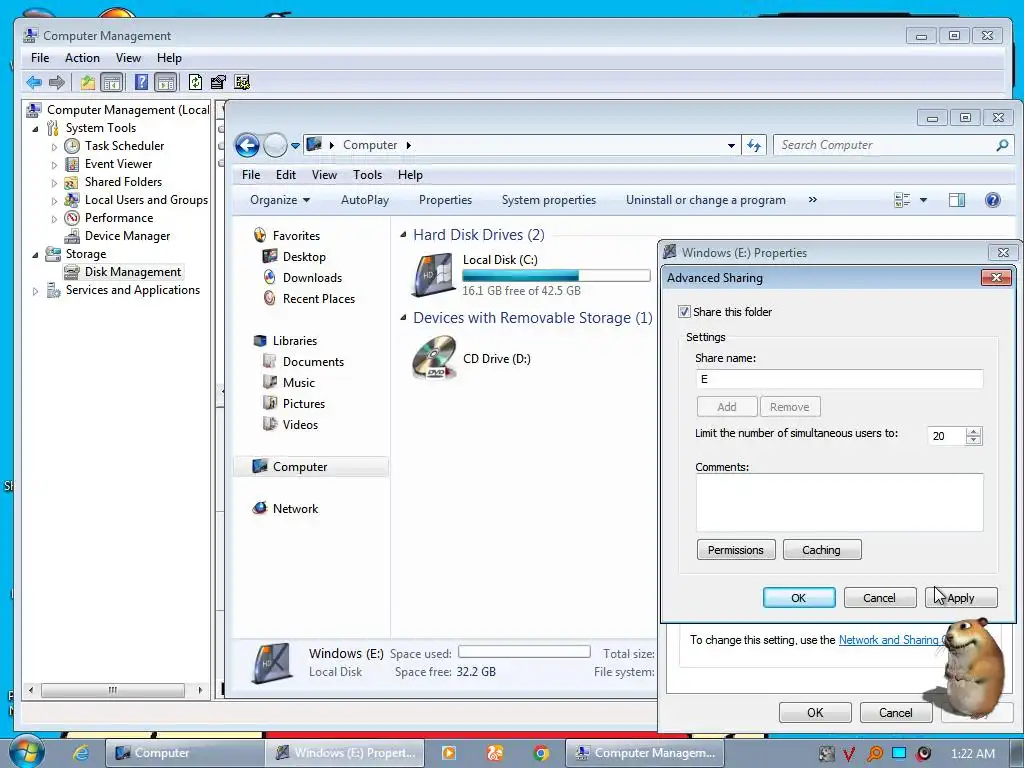Viewport: 1024px width, 768px height.
Task: Decrease simultaneous users limit with down arrow
Action: click(x=973, y=440)
